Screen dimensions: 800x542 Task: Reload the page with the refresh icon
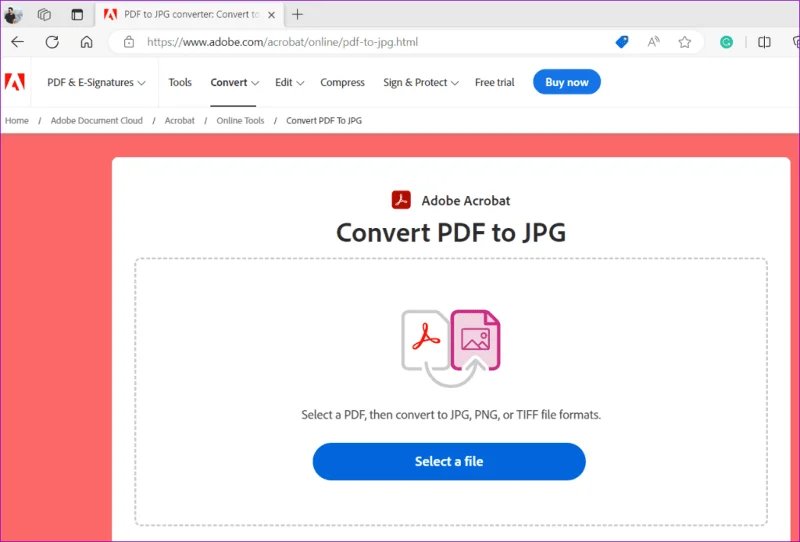[x=52, y=42]
